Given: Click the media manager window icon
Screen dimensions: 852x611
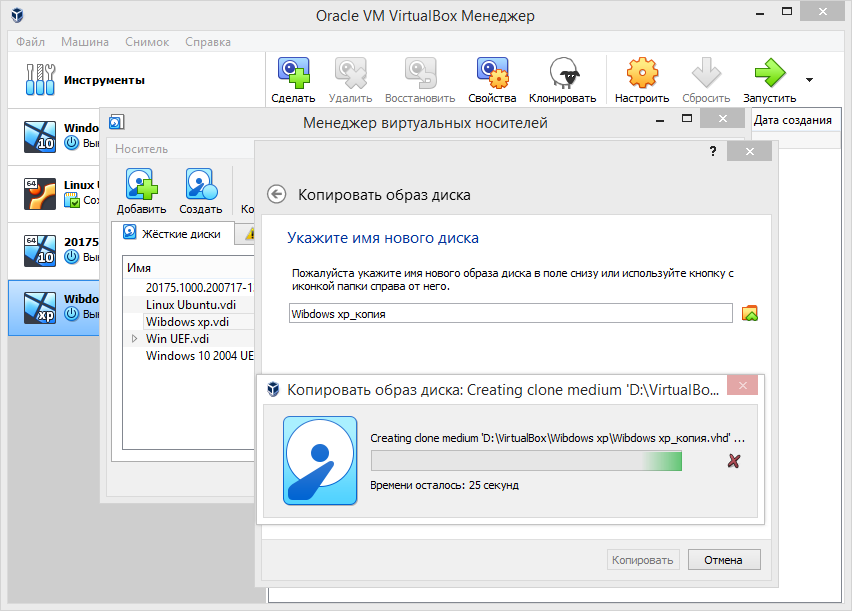Looking at the screenshot, I should 117,122.
